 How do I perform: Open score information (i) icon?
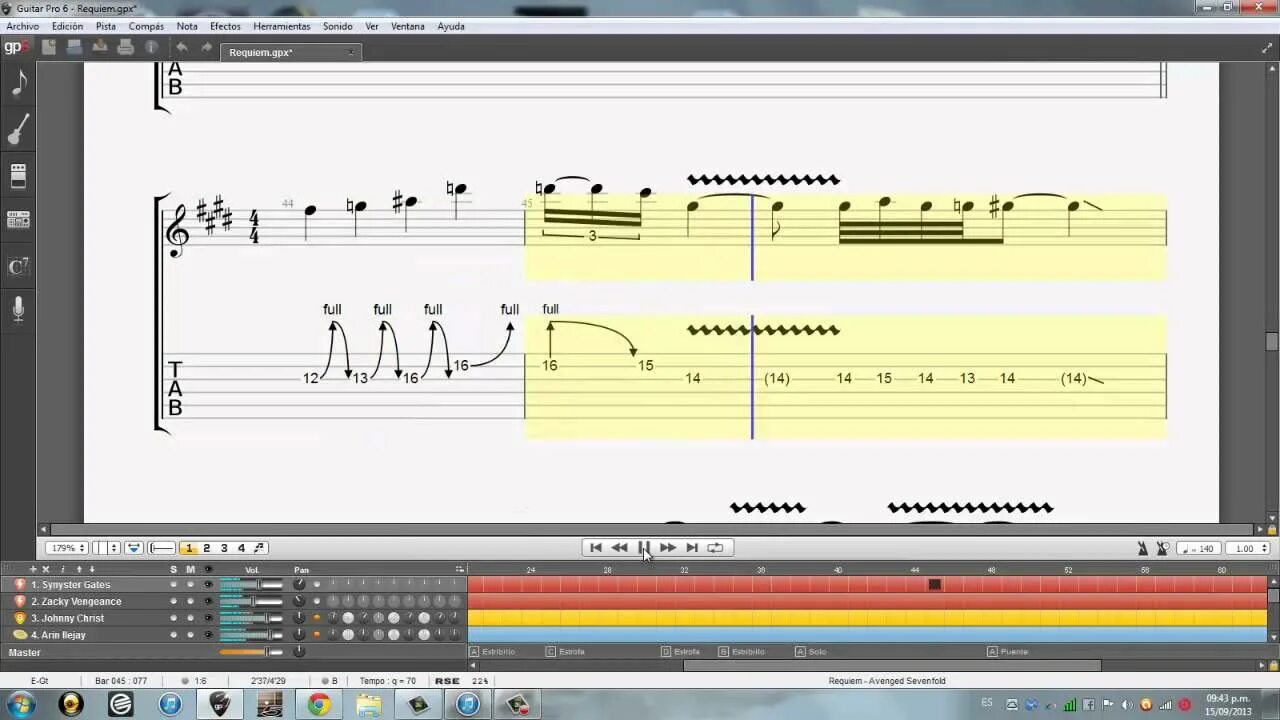click(151, 47)
